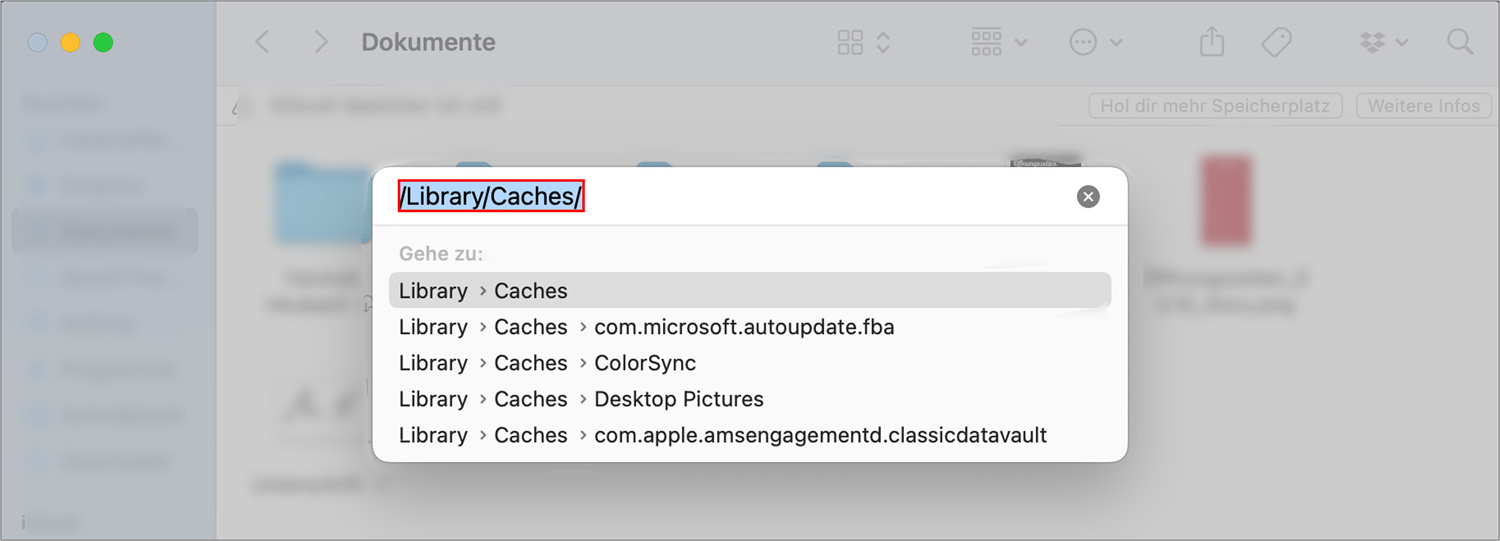This screenshot has width=1500, height=541.
Task: Open the grouping options dropdown
Action: [x=999, y=42]
